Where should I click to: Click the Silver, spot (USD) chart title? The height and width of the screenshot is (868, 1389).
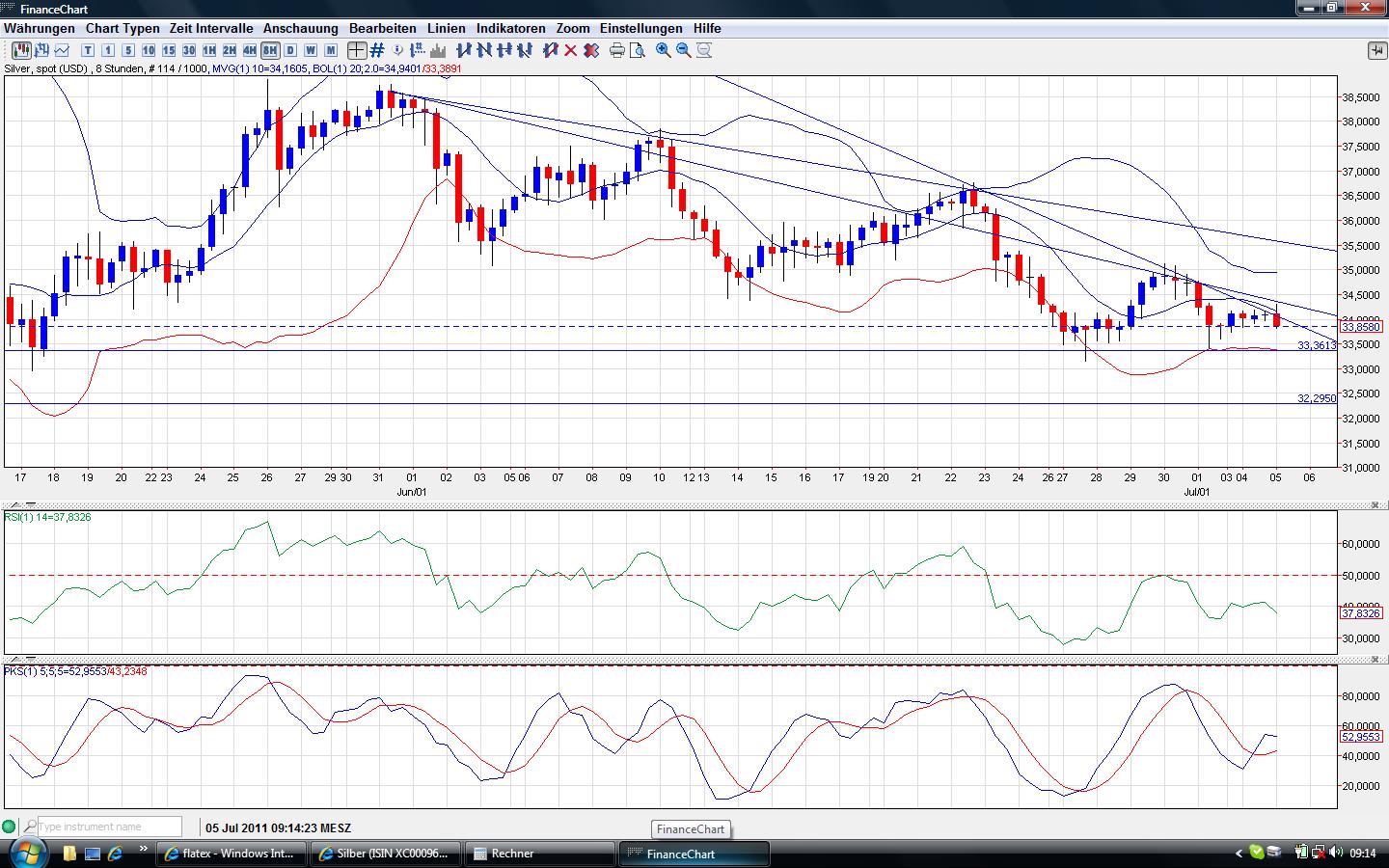[x=47, y=69]
